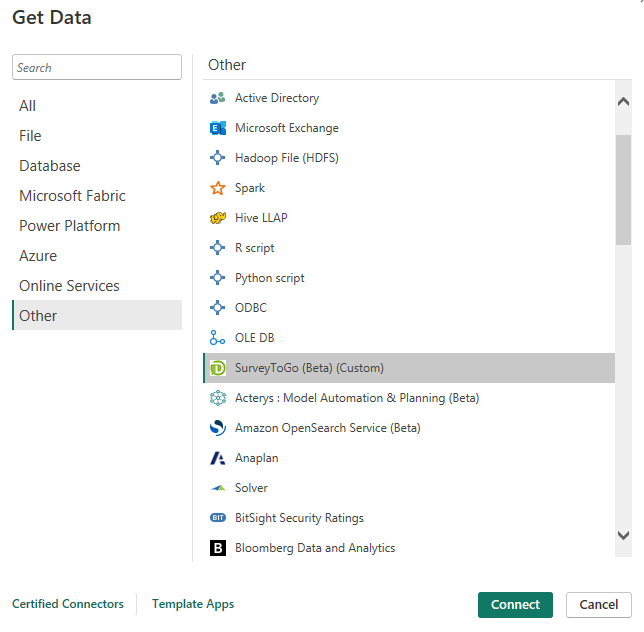Choose the R script text label
Screen dimensions: 644x632
tap(255, 248)
